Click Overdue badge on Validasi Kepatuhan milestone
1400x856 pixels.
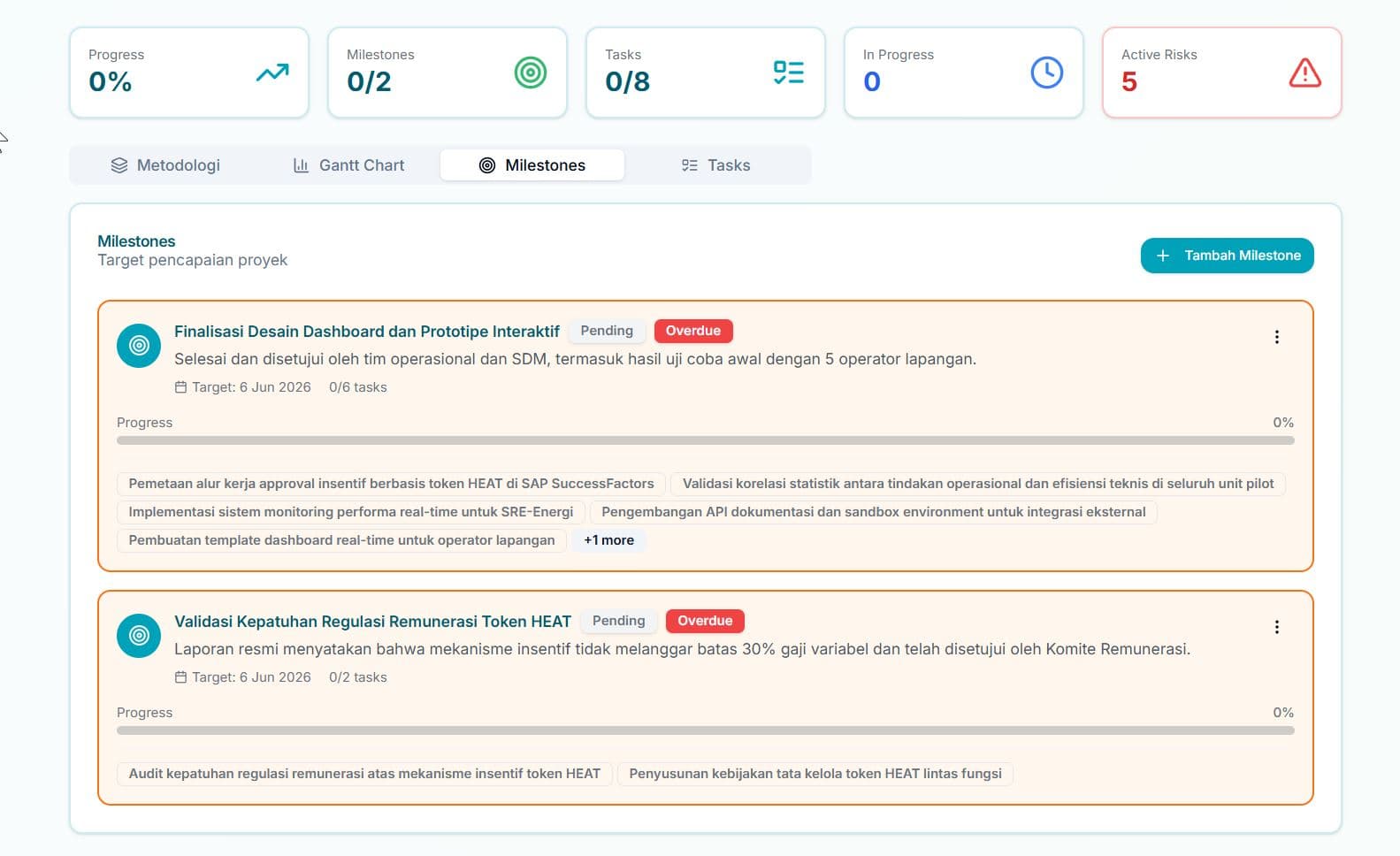click(705, 621)
